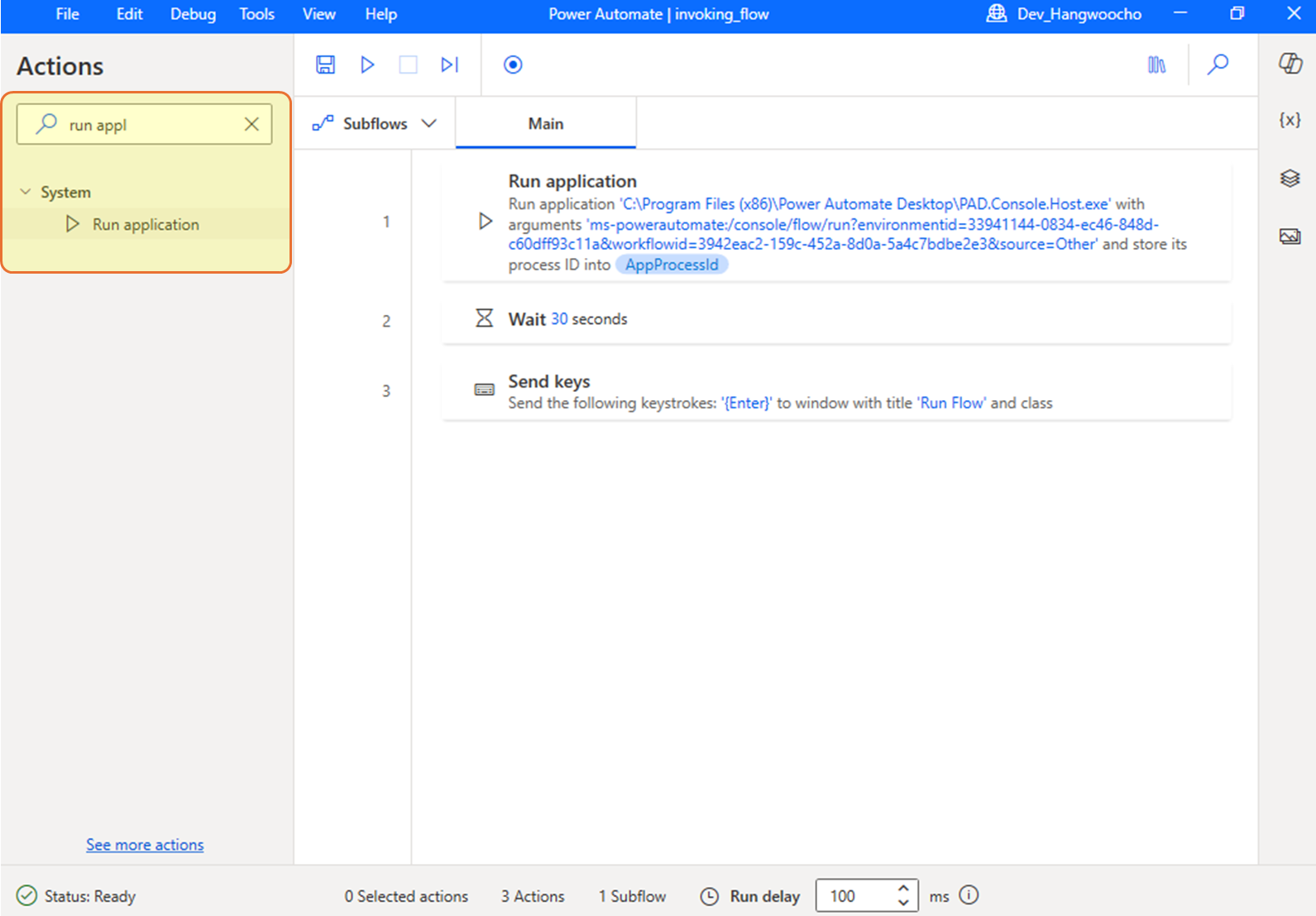Search in flow using the magnifier icon
The height and width of the screenshot is (916, 1316).
(x=1218, y=64)
